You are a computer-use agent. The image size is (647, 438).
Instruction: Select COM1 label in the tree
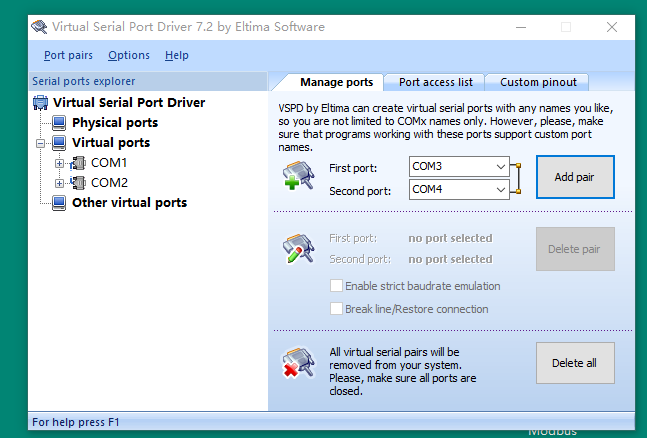pyautogui.click(x=109, y=163)
